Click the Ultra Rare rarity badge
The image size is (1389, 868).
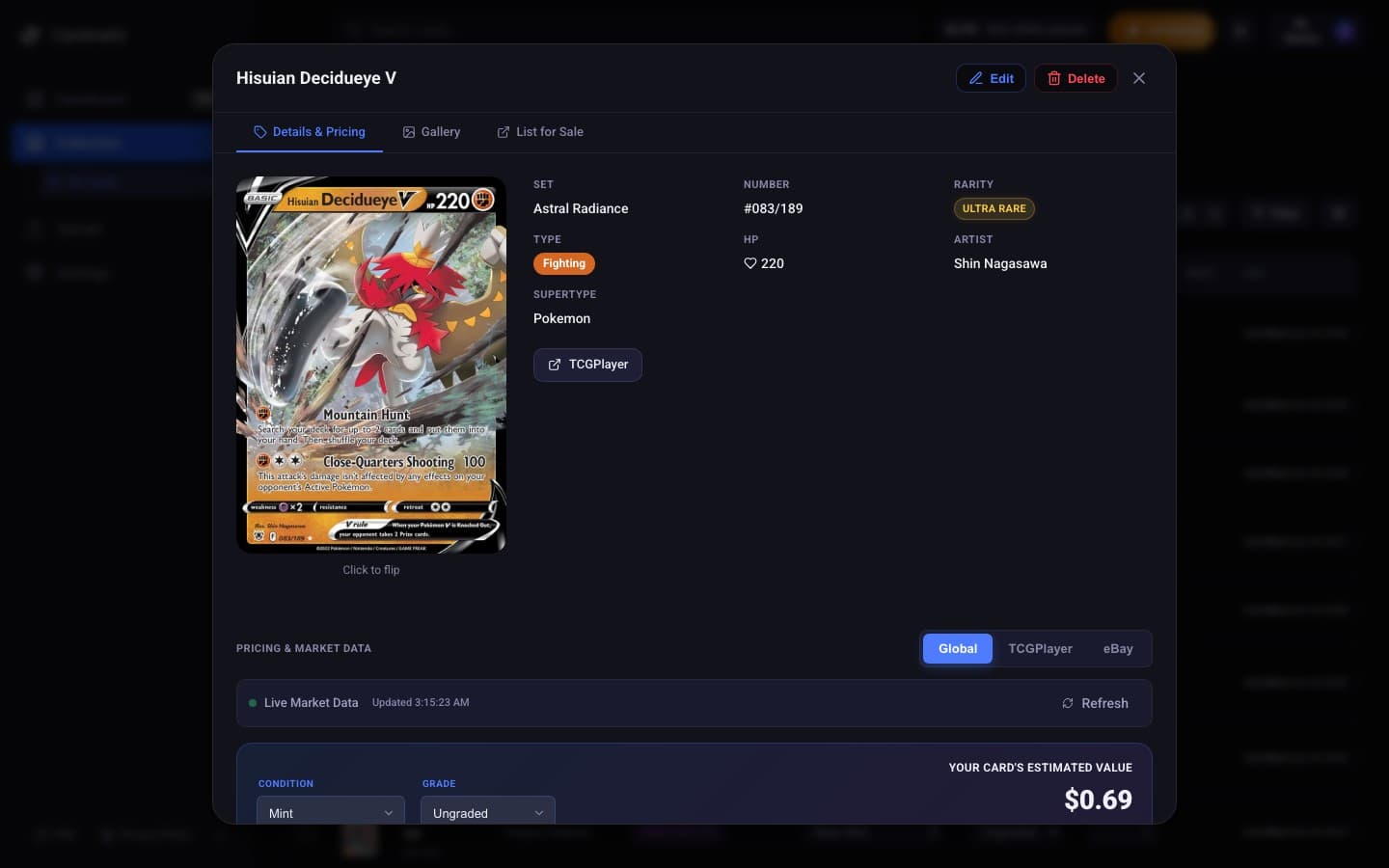[994, 208]
